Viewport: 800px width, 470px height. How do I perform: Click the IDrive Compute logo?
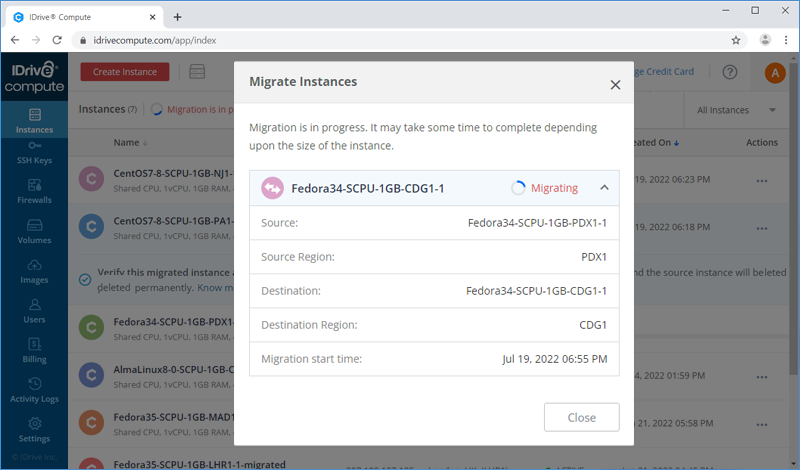34,77
